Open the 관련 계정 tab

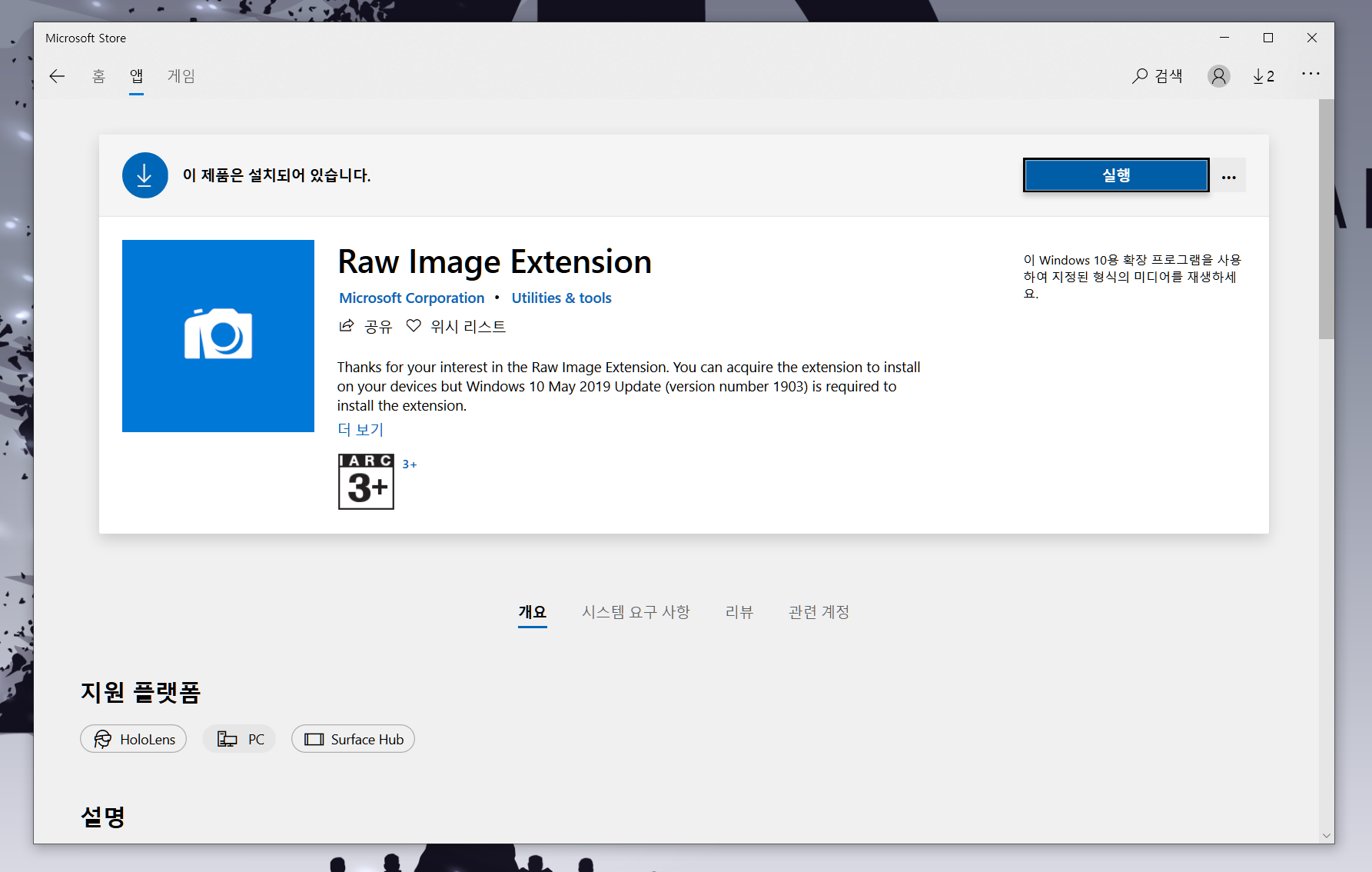819,612
